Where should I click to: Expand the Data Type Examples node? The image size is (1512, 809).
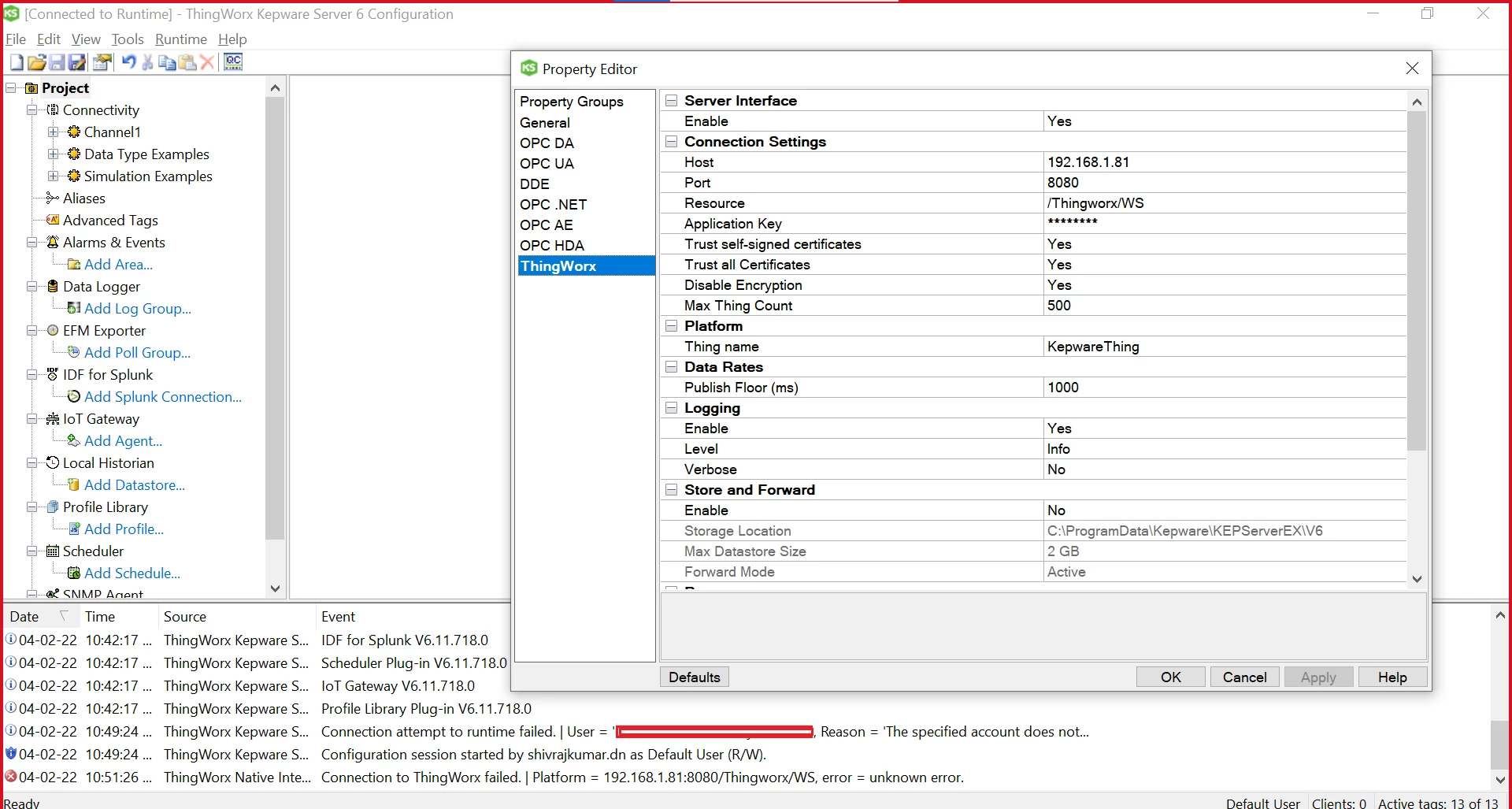point(53,154)
